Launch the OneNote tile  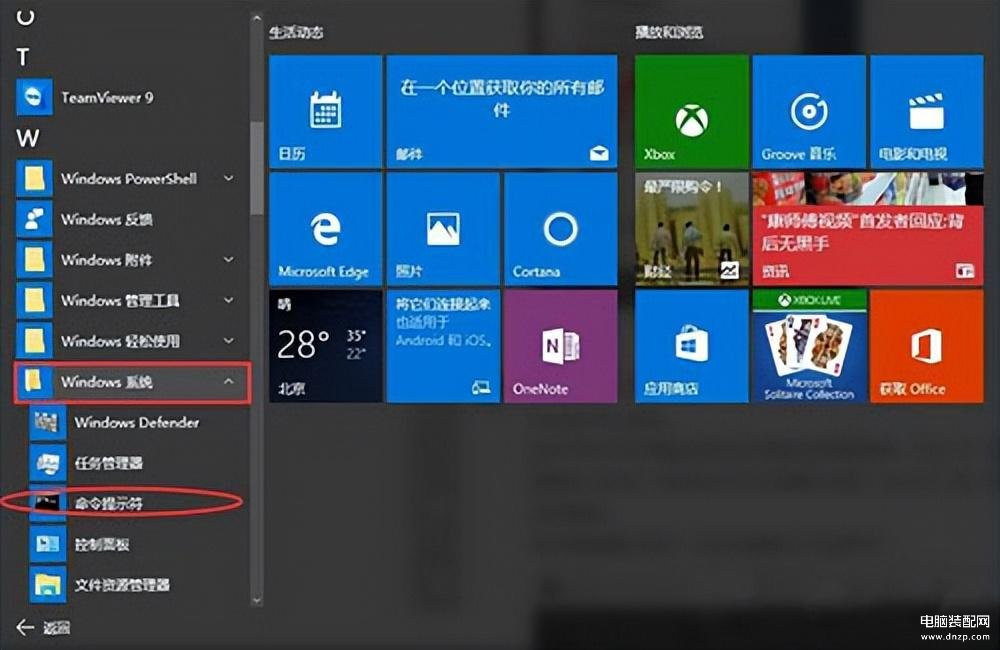pos(561,346)
